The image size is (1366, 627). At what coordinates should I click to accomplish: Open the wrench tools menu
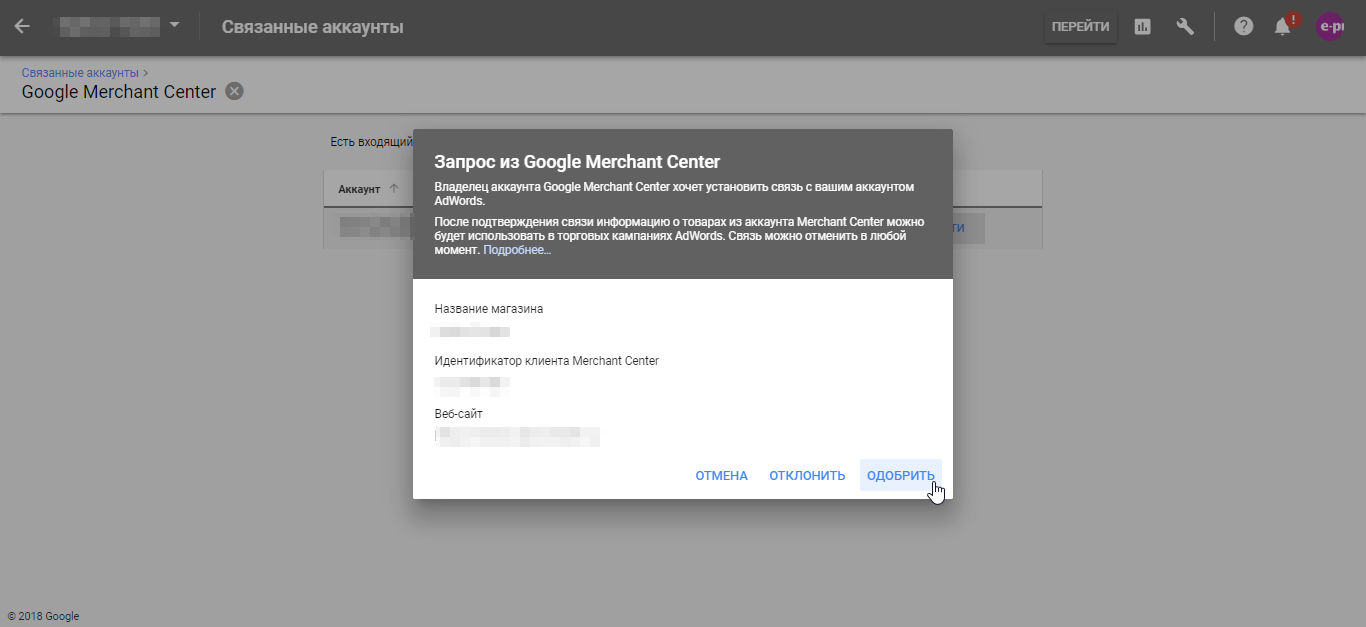[1185, 27]
